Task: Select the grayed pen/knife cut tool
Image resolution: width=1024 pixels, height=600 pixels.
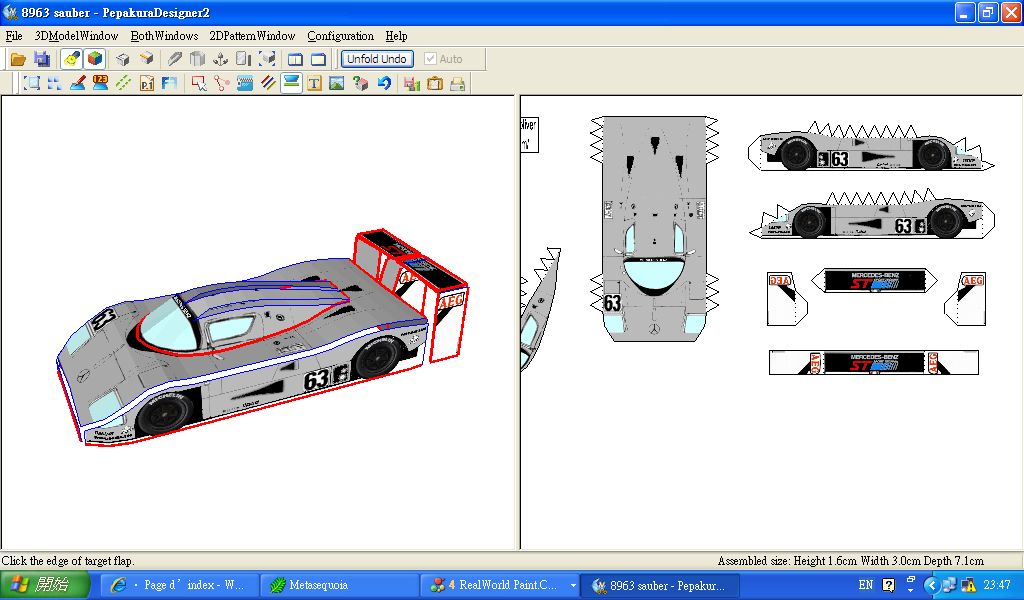Action: [174, 59]
